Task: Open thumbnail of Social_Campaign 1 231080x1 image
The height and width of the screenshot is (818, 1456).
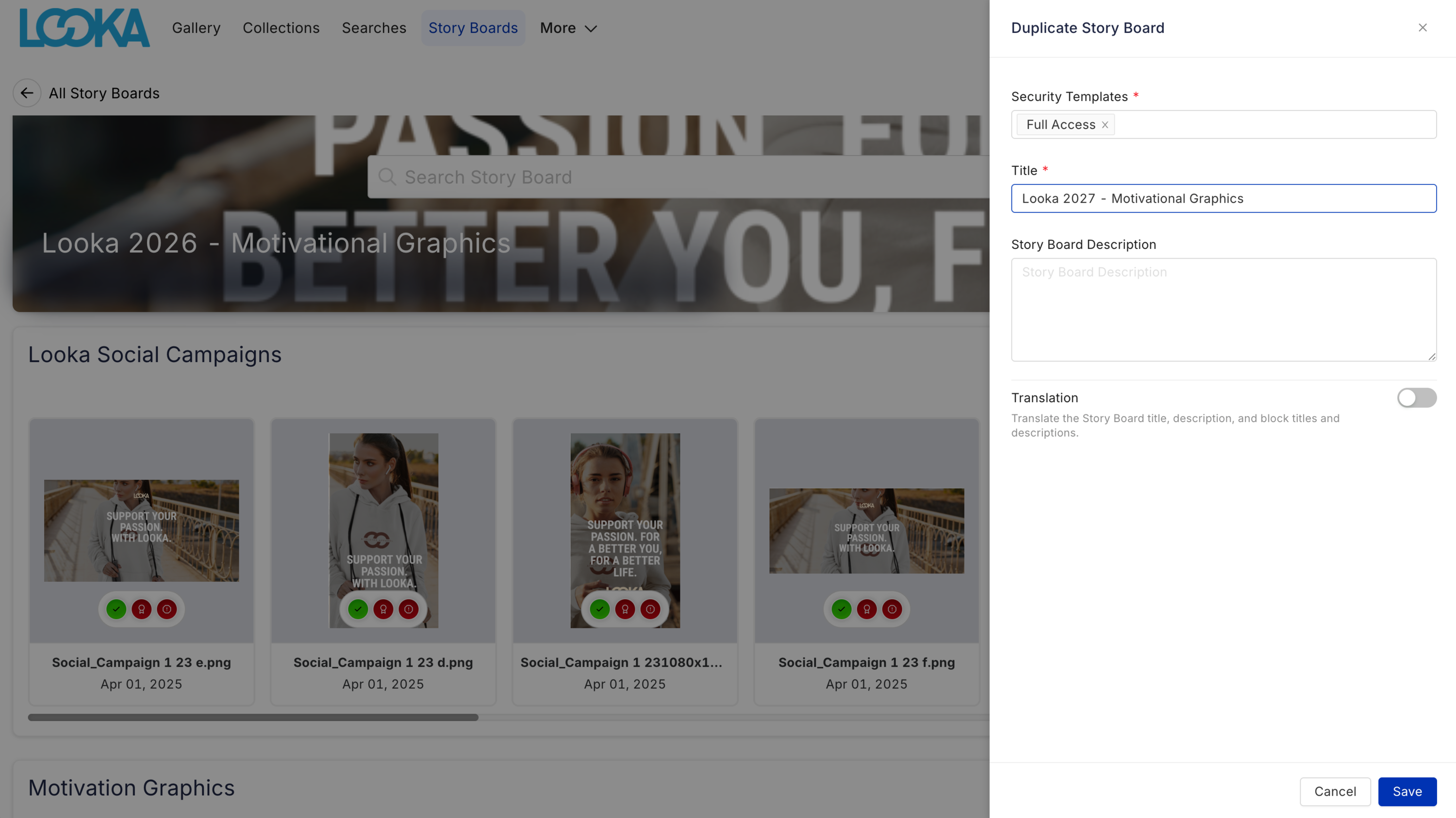Action: [x=625, y=530]
